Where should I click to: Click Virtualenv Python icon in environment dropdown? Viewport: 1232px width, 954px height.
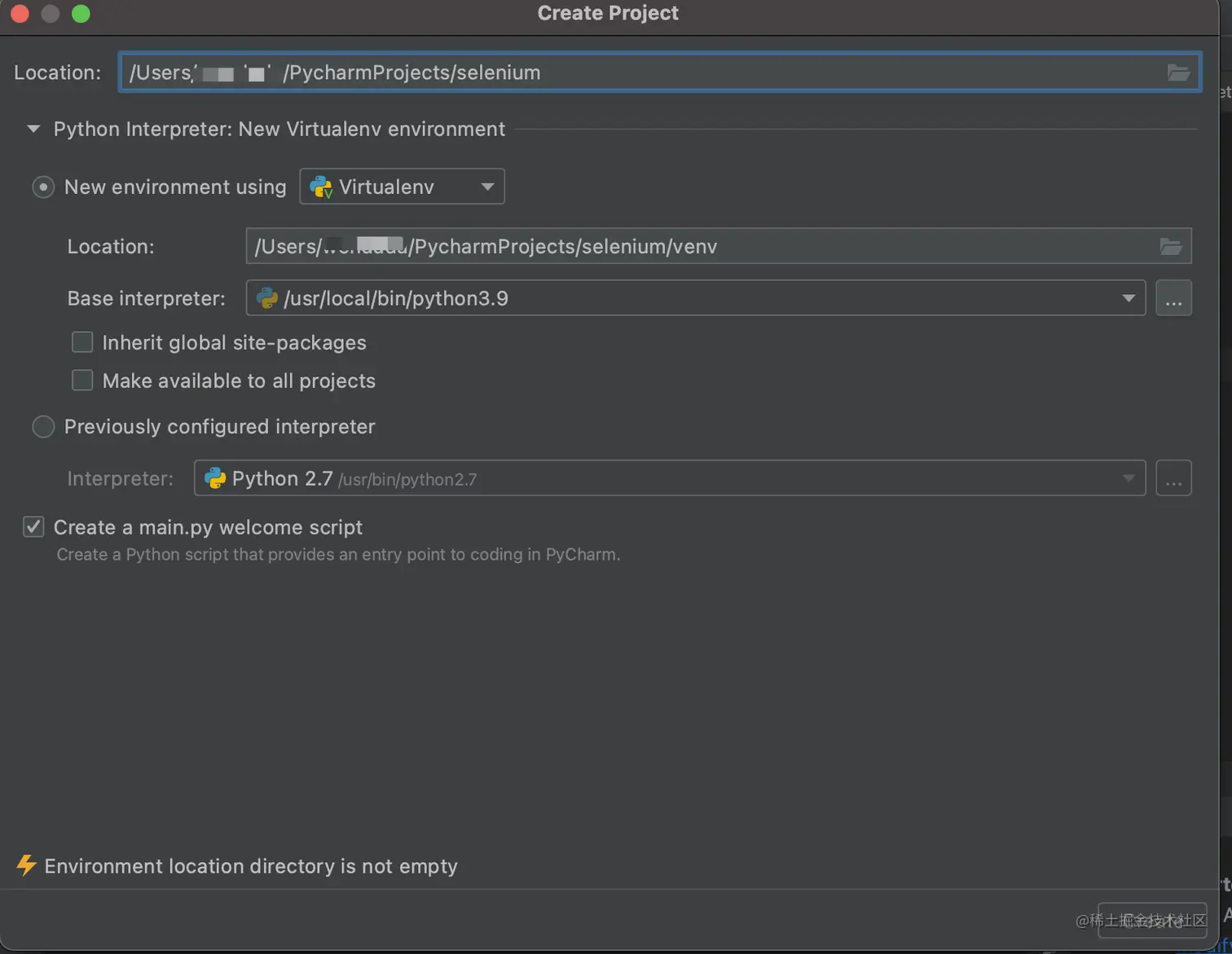[x=321, y=187]
